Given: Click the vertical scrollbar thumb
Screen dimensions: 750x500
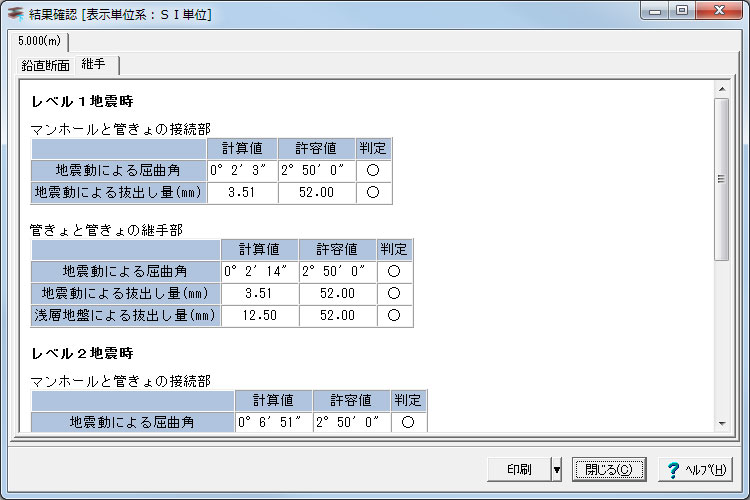Looking at the screenshot, I should (x=722, y=179).
